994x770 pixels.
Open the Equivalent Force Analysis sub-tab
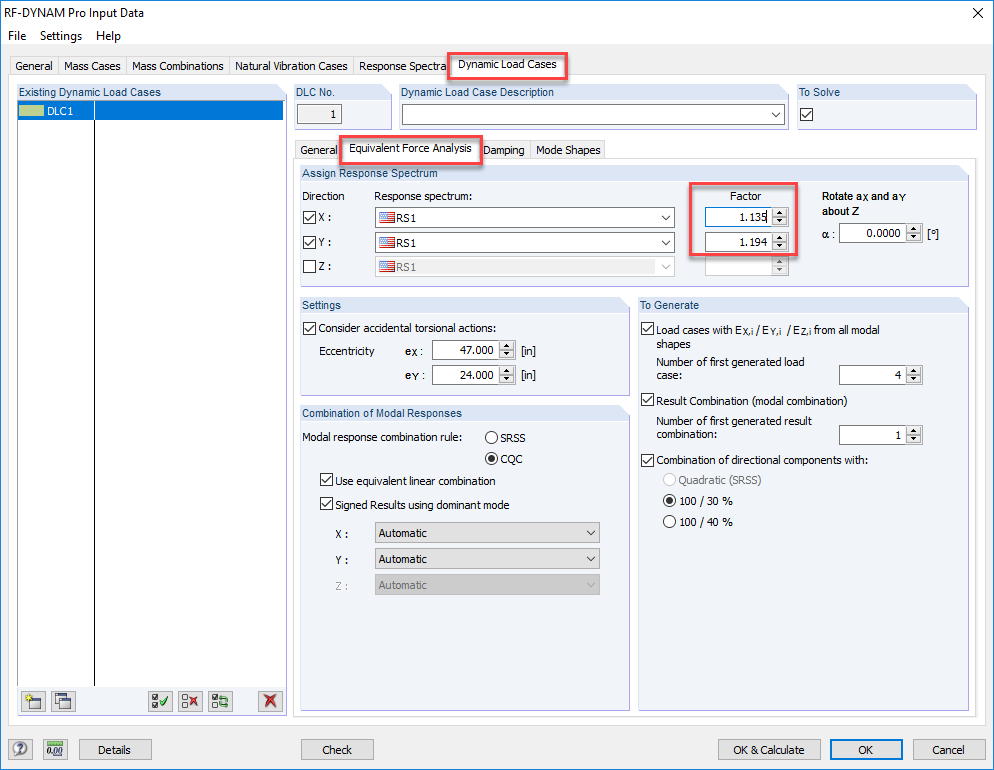410,148
